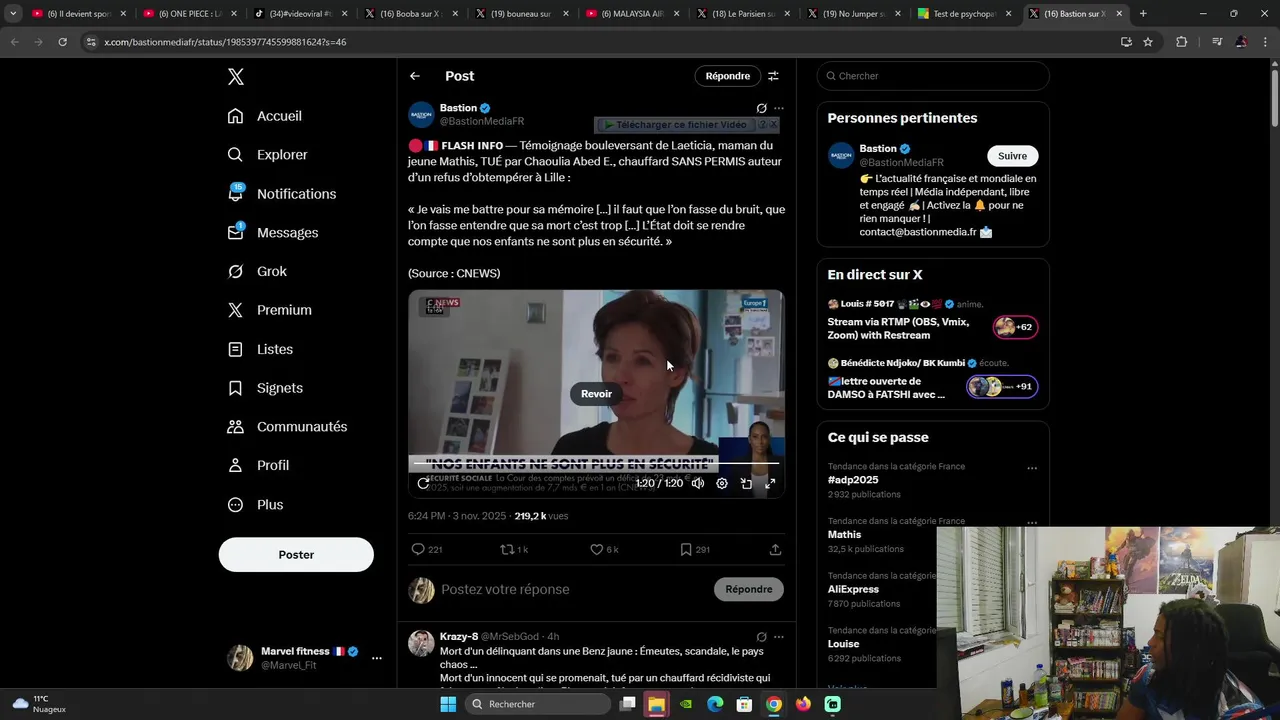Open the three-dot menu for #adp2025 trend
The height and width of the screenshot is (720, 1280).
(1032, 468)
